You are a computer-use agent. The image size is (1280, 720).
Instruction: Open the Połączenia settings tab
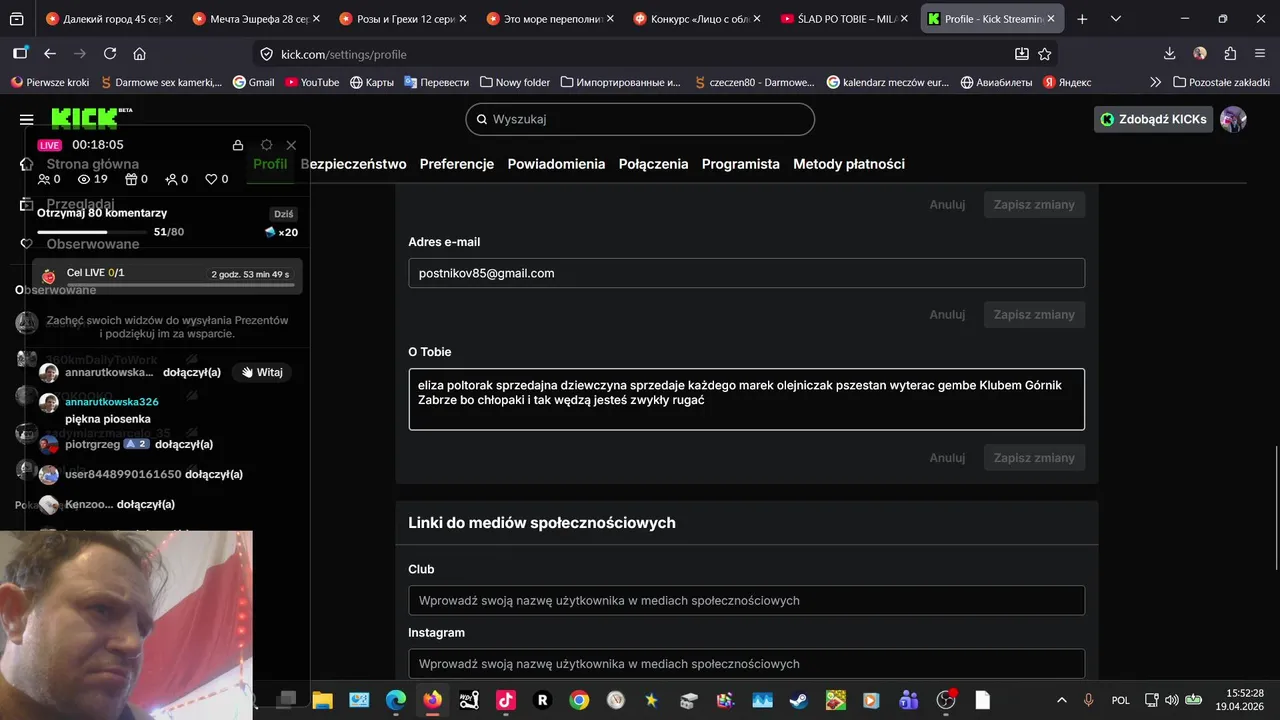(653, 164)
